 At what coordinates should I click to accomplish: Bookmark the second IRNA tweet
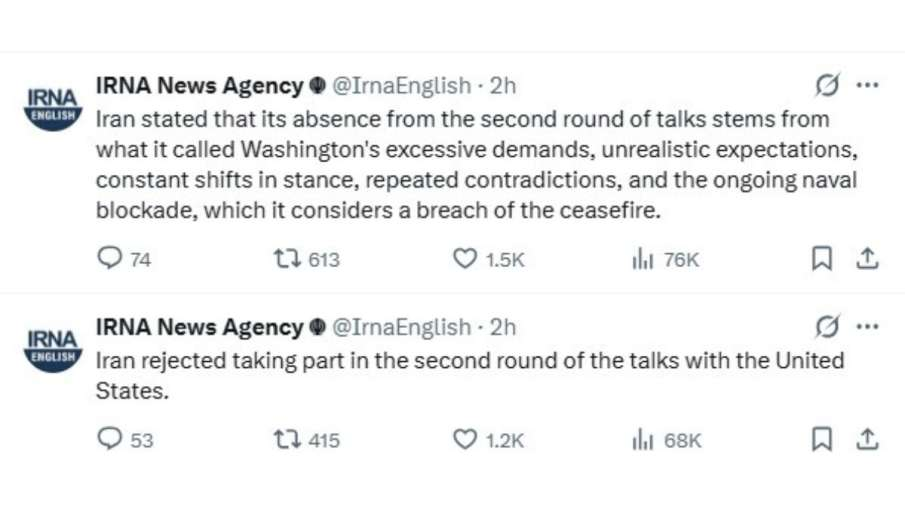click(x=821, y=439)
